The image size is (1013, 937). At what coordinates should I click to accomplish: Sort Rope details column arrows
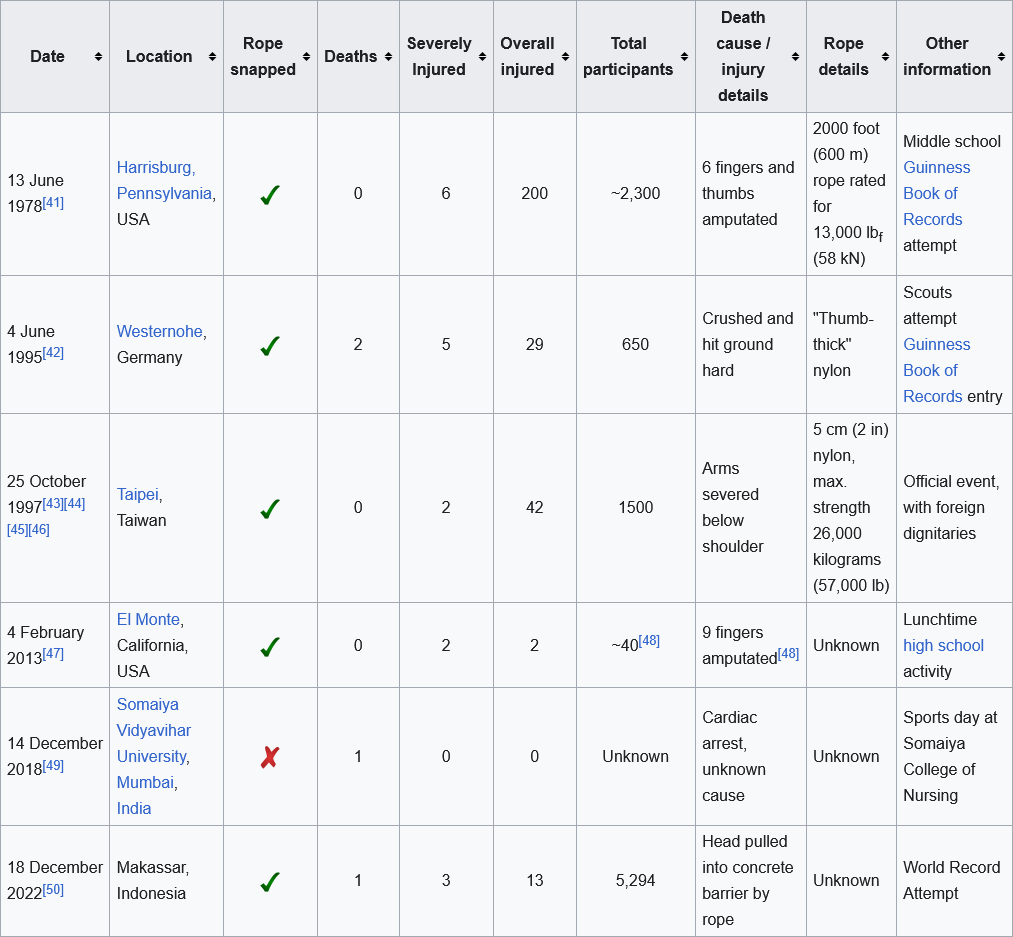885,57
